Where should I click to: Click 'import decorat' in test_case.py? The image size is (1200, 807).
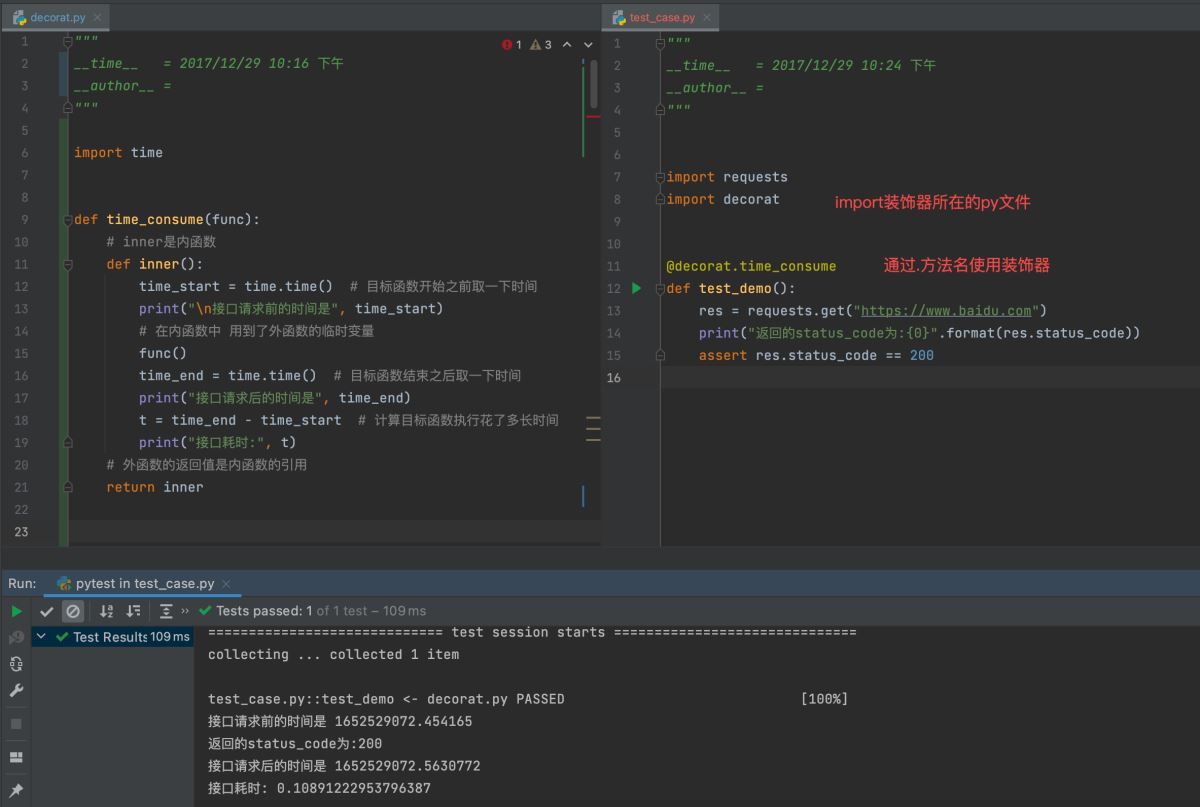click(x=723, y=199)
